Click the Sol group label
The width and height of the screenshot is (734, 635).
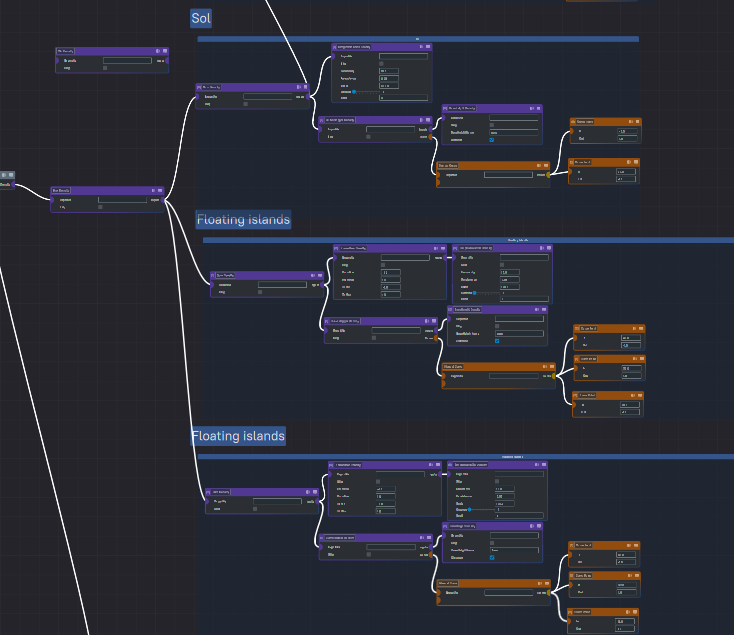pos(201,18)
